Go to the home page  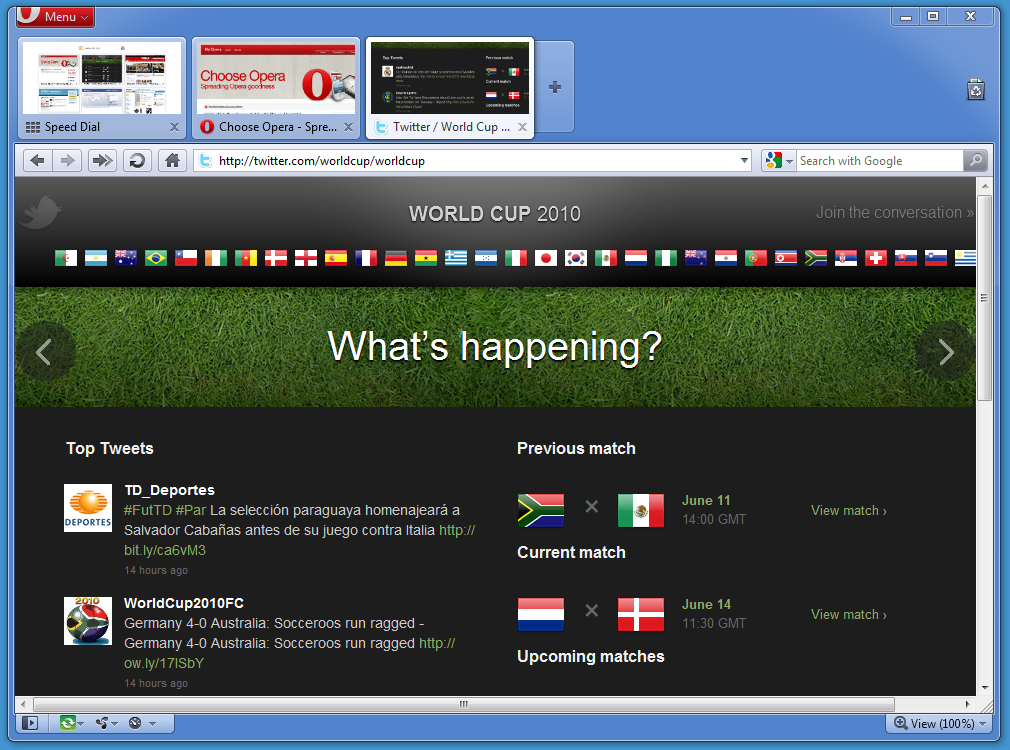[172, 160]
